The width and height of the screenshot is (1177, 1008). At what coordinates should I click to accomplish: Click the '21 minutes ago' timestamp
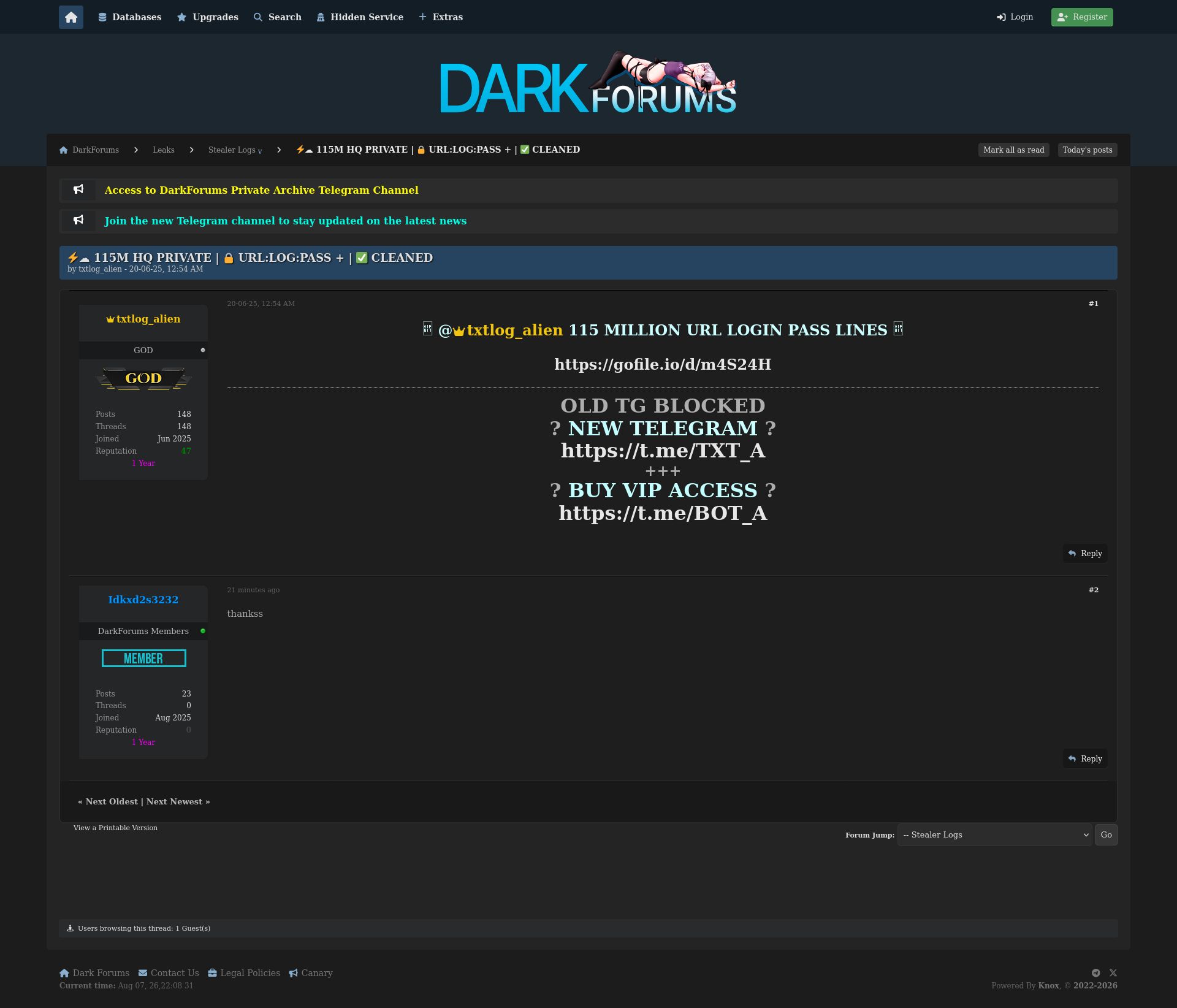pos(253,590)
